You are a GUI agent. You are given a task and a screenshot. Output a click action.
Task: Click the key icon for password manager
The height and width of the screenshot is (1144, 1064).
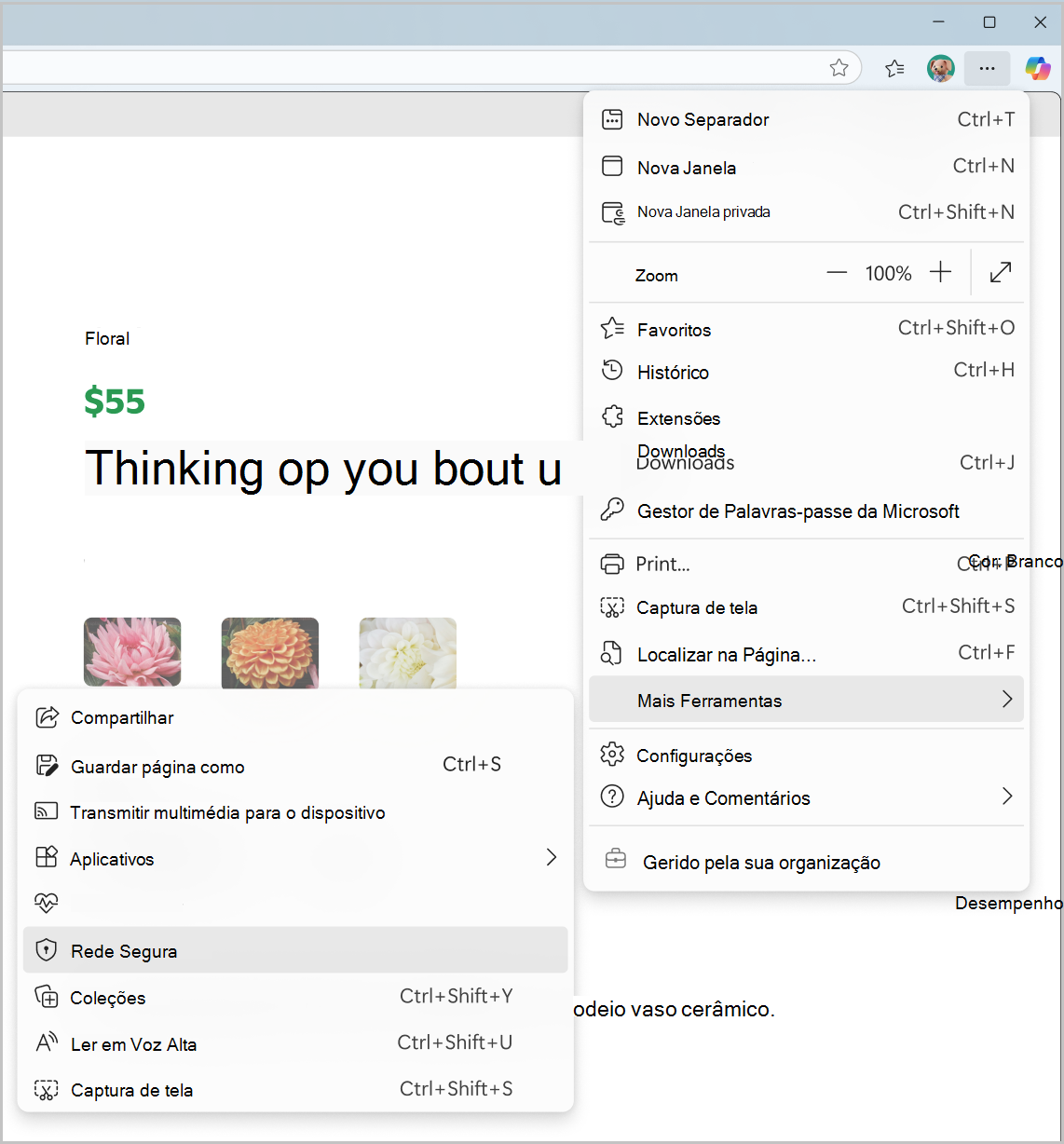tap(612, 509)
